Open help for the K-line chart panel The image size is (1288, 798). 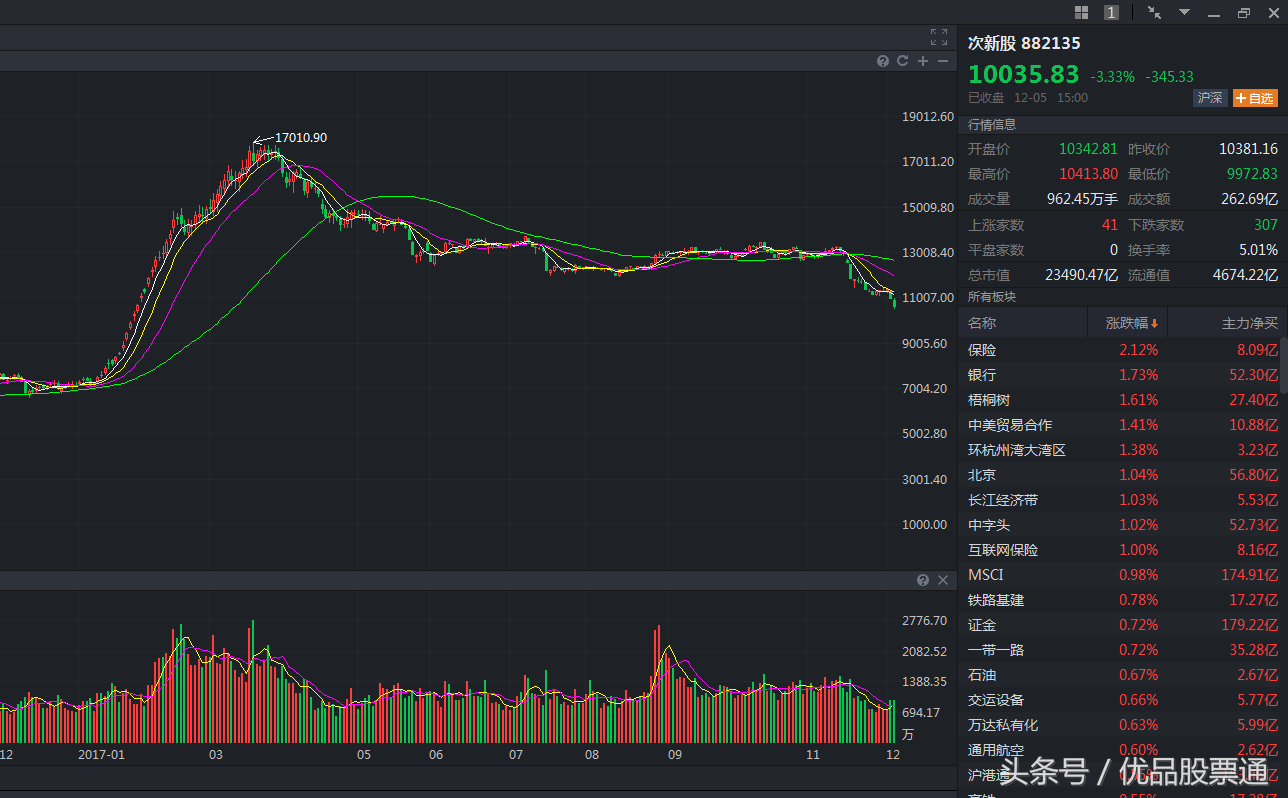pos(883,61)
